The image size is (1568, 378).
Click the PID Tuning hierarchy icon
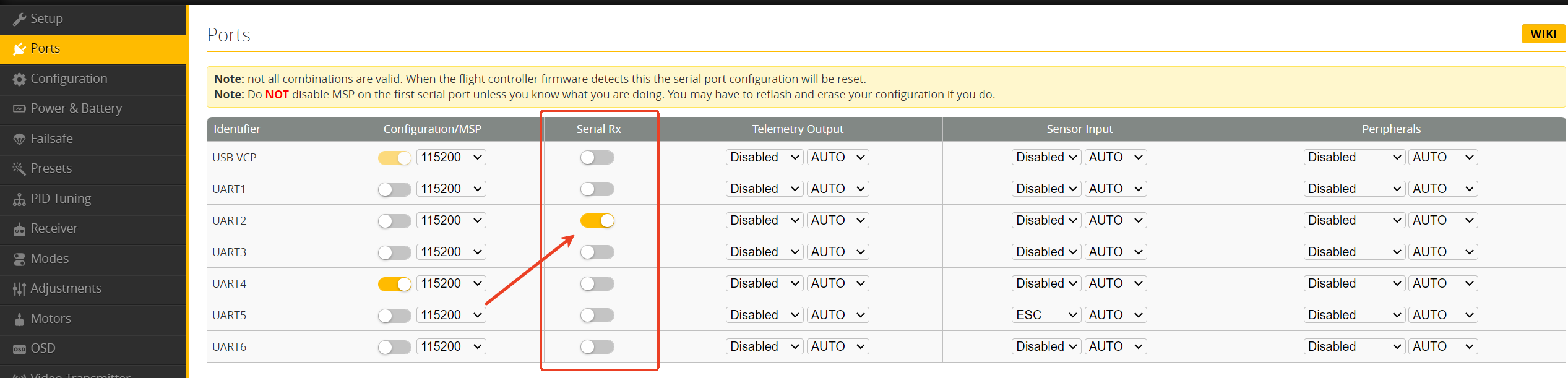(19, 199)
